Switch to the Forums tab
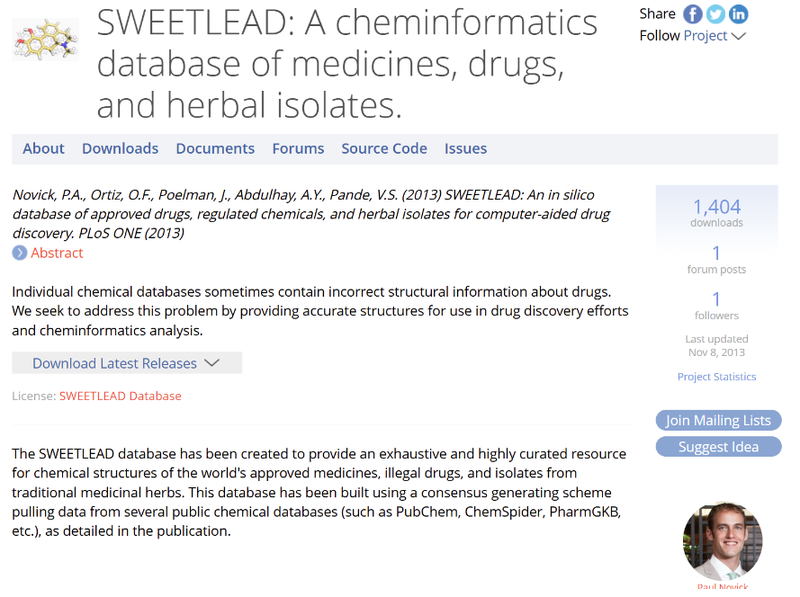Viewport: 800px width, 597px height. pos(298,148)
